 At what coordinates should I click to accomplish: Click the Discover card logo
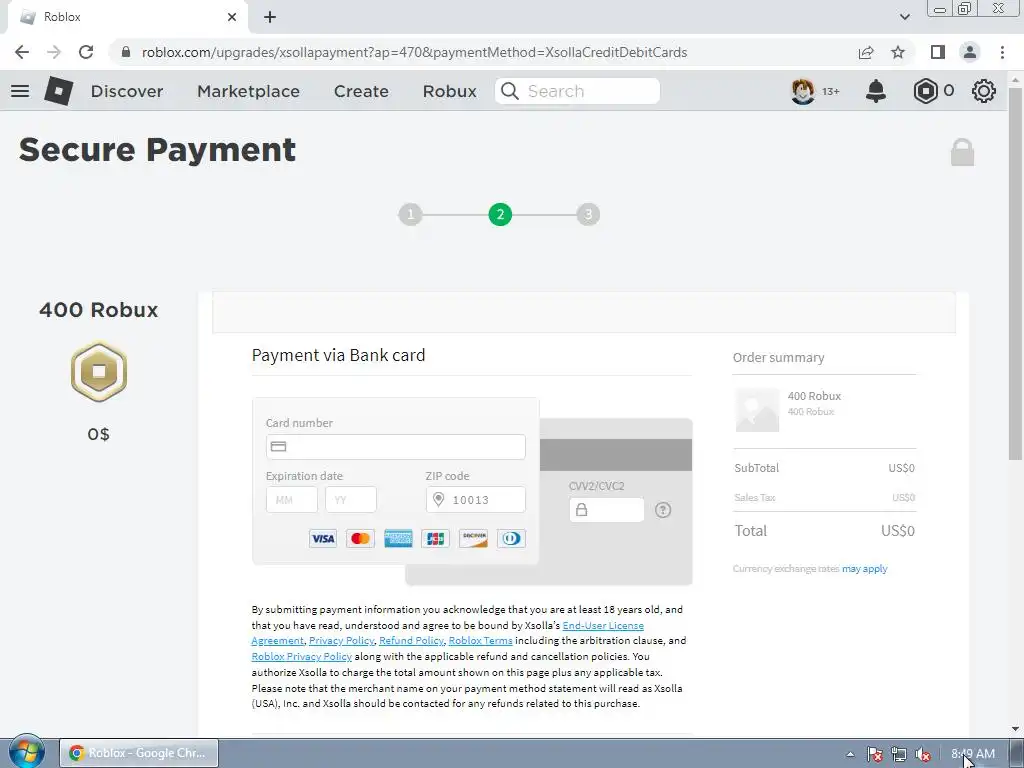473,539
